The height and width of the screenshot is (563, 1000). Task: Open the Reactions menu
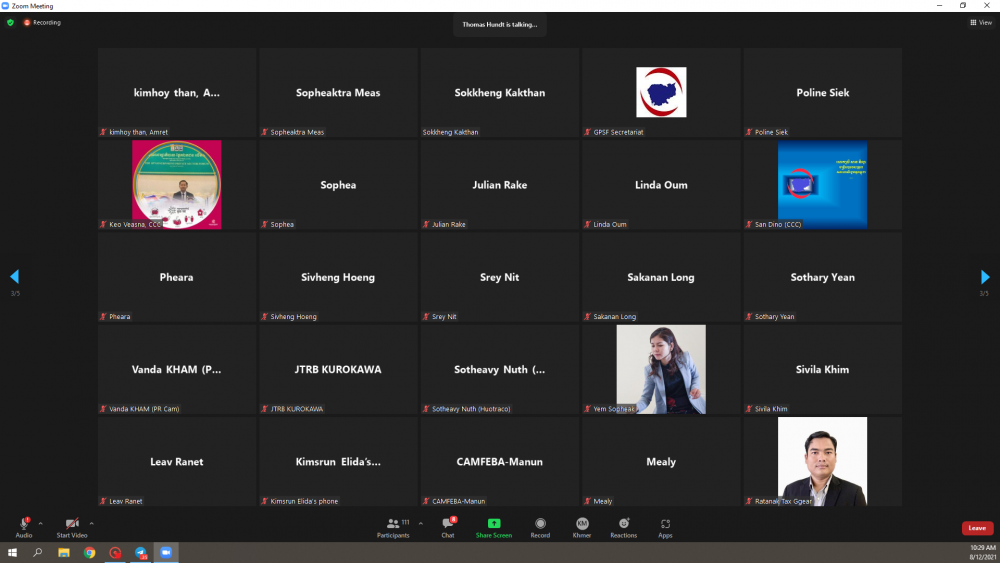point(624,524)
